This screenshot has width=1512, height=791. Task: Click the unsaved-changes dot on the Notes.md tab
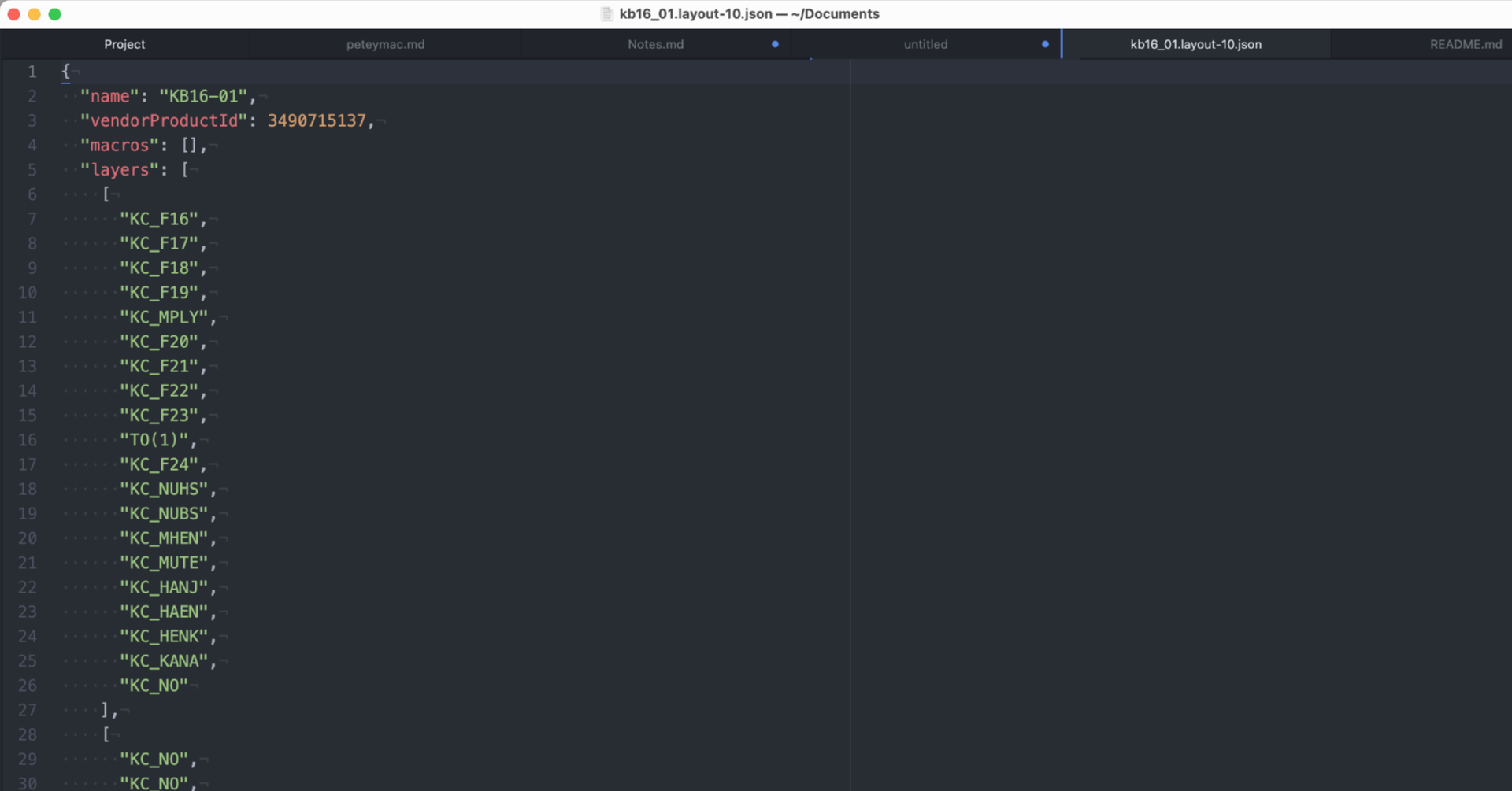click(x=774, y=44)
